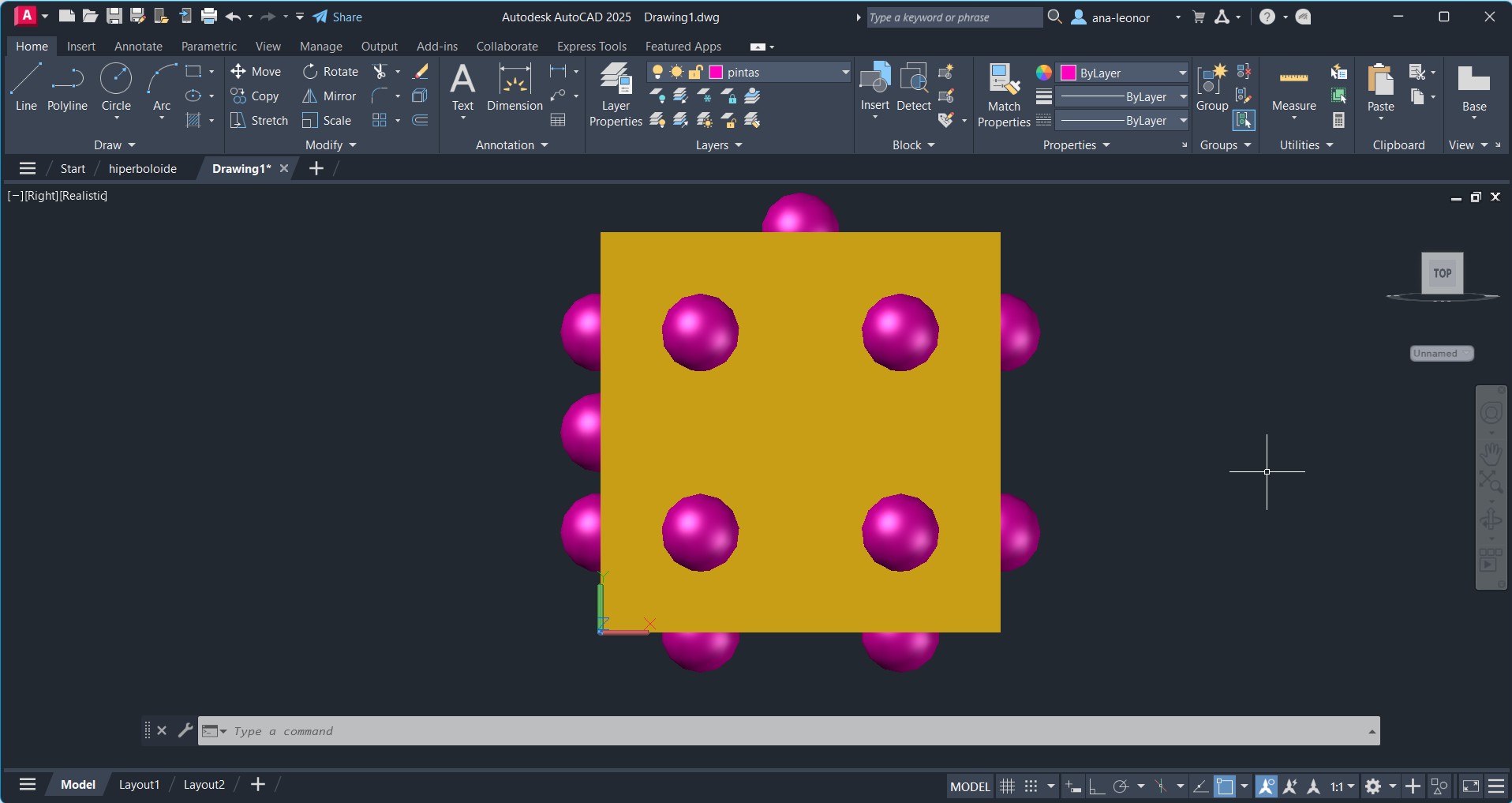Click the Realistic visual style control
Image resolution: width=1512 pixels, height=803 pixels.
click(x=83, y=196)
